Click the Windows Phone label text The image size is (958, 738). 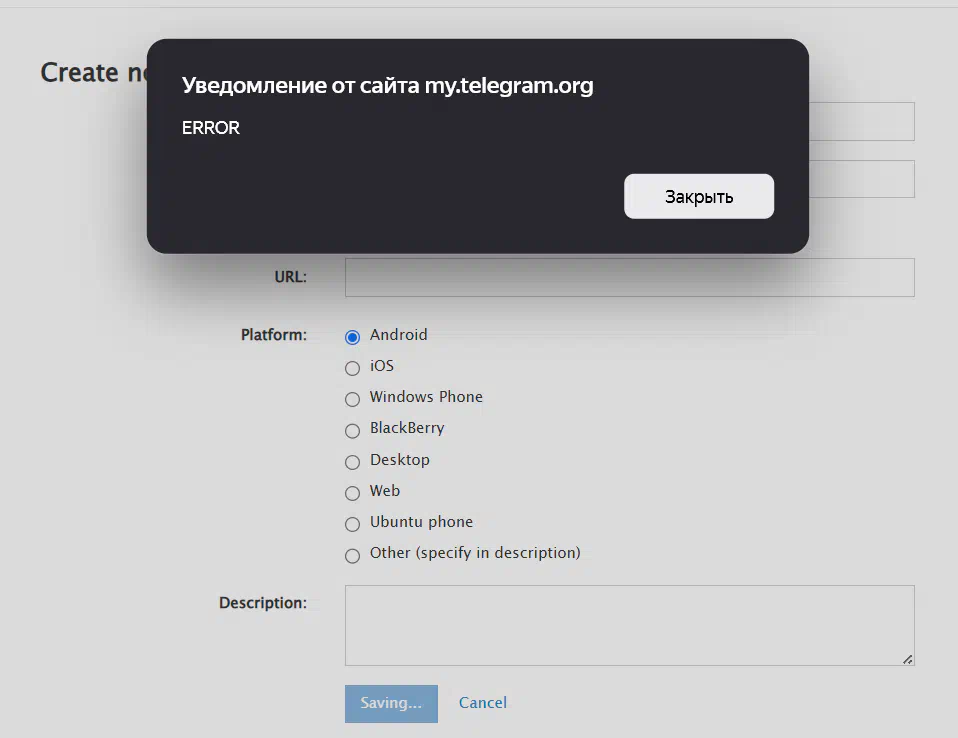[x=426, y=397]
